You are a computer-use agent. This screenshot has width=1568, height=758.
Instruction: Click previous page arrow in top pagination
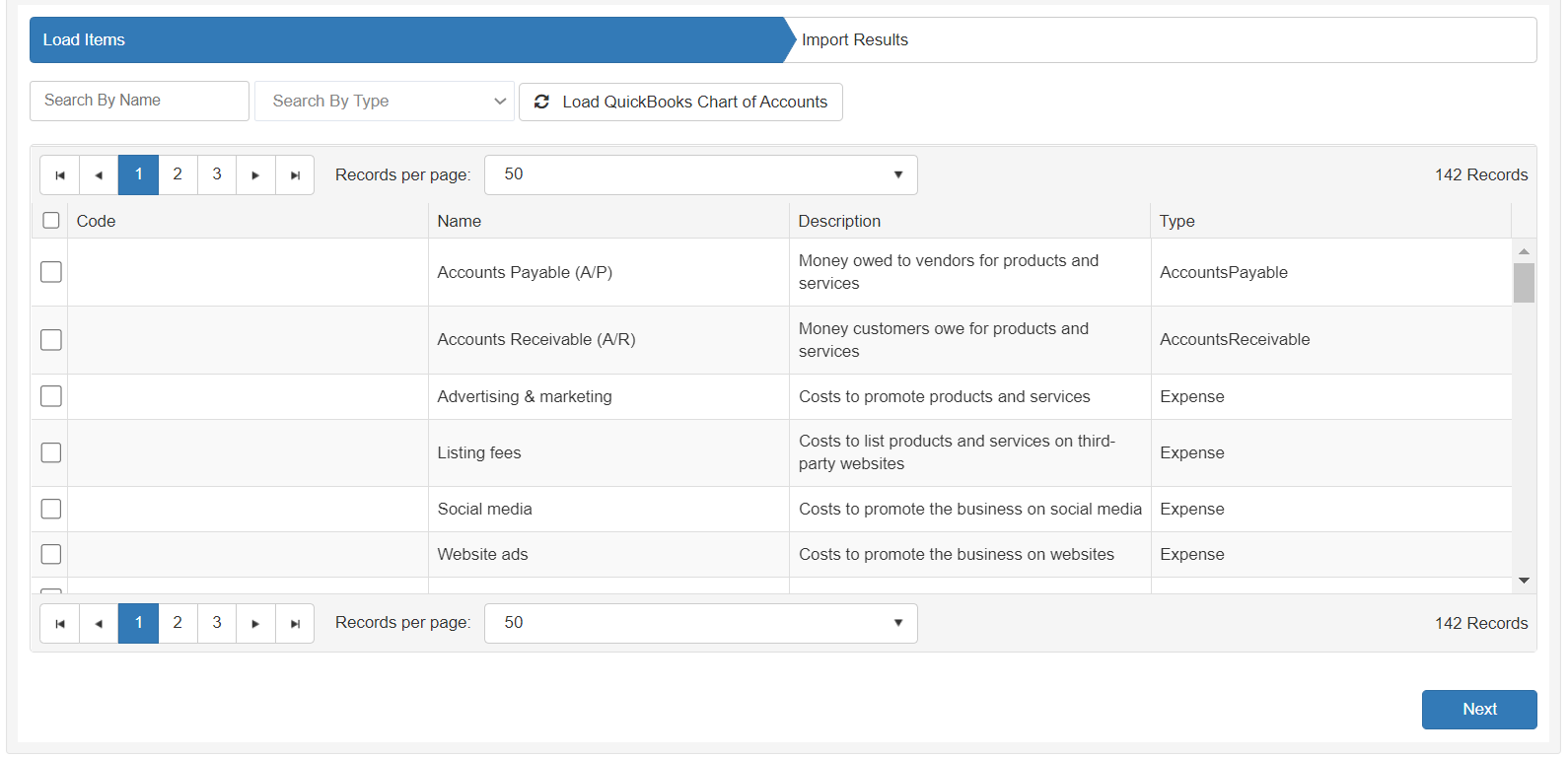coord(99,175)
